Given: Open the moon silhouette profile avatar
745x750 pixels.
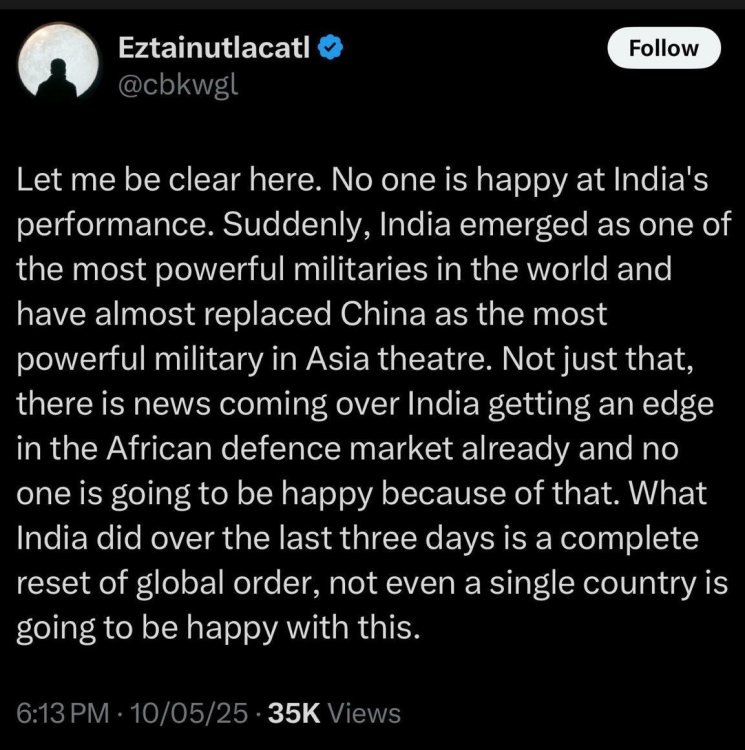Looking at the screenshot, I should [x=58, y=61].
